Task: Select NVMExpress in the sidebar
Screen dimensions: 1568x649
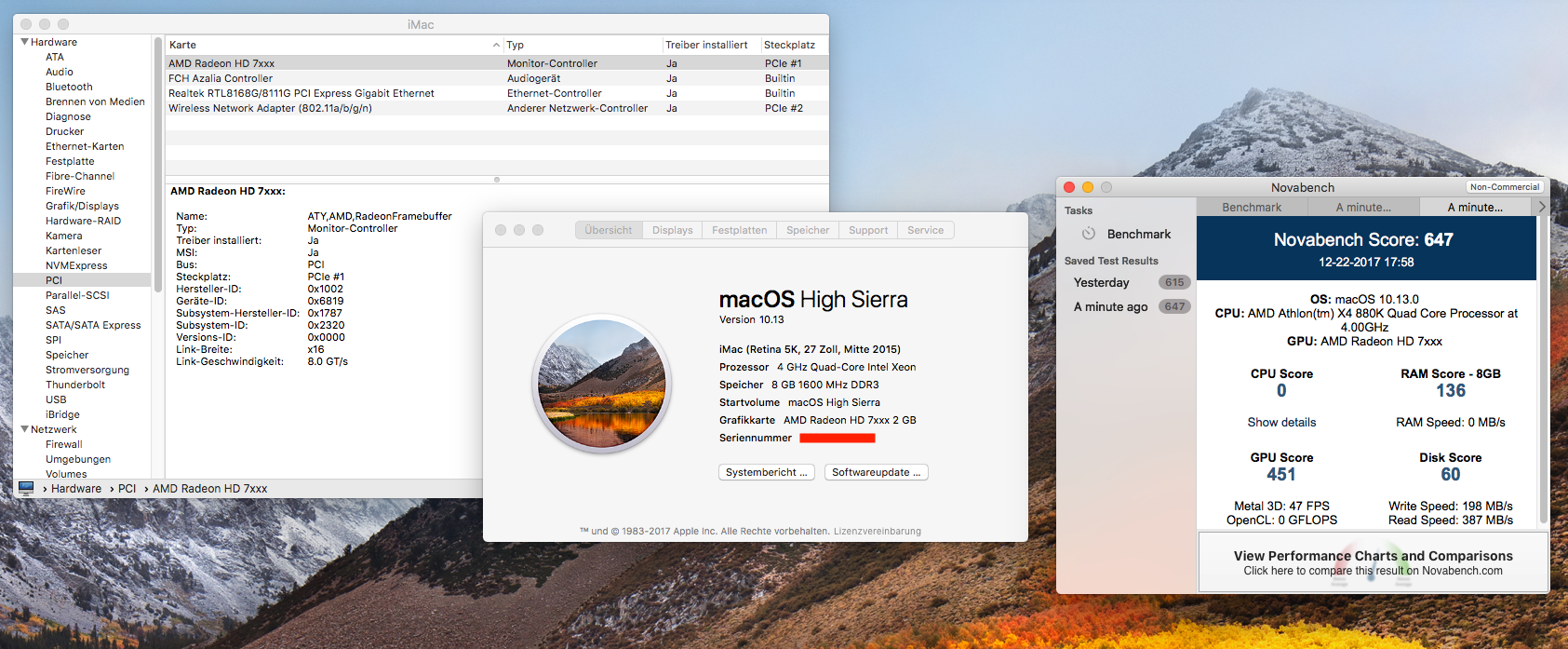Action: (76, 265)
